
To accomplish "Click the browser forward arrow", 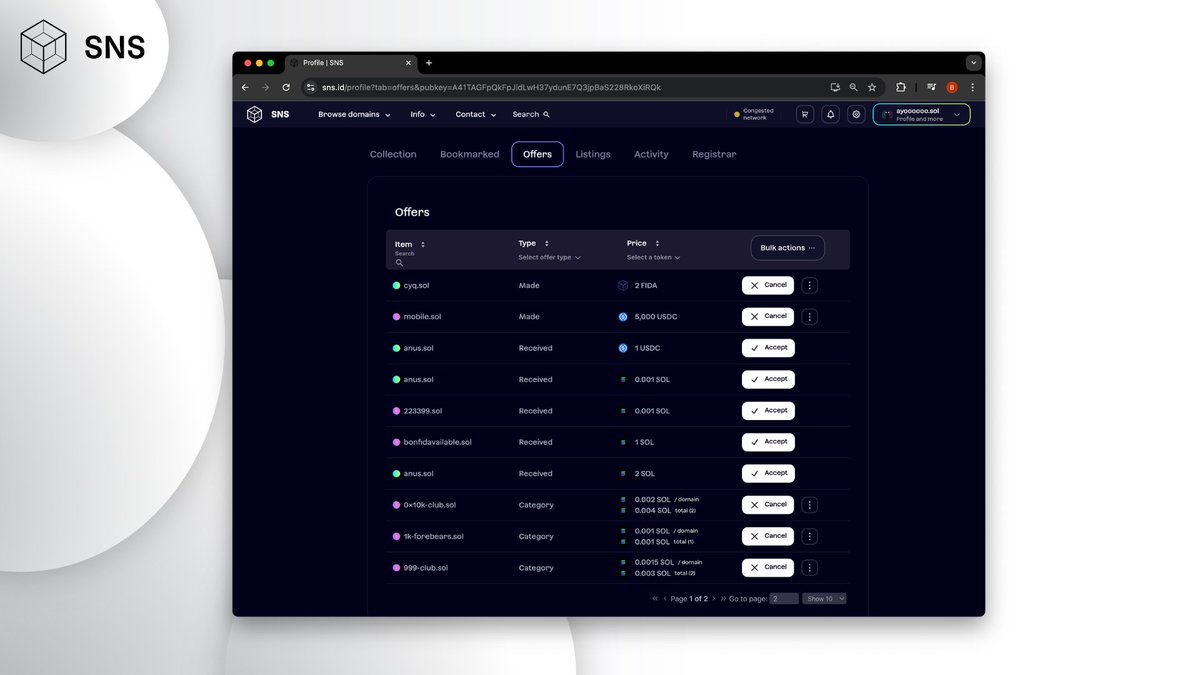I will [265, 87].
